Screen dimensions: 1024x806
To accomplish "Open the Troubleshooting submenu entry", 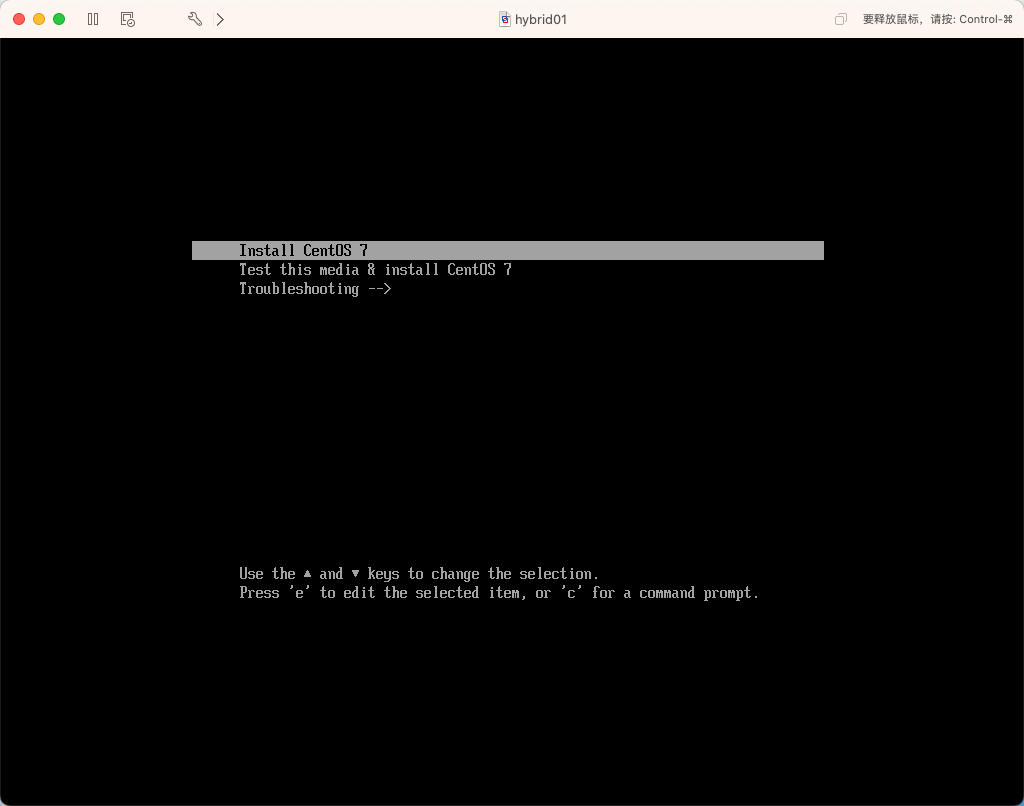I will tap(315, 289).
